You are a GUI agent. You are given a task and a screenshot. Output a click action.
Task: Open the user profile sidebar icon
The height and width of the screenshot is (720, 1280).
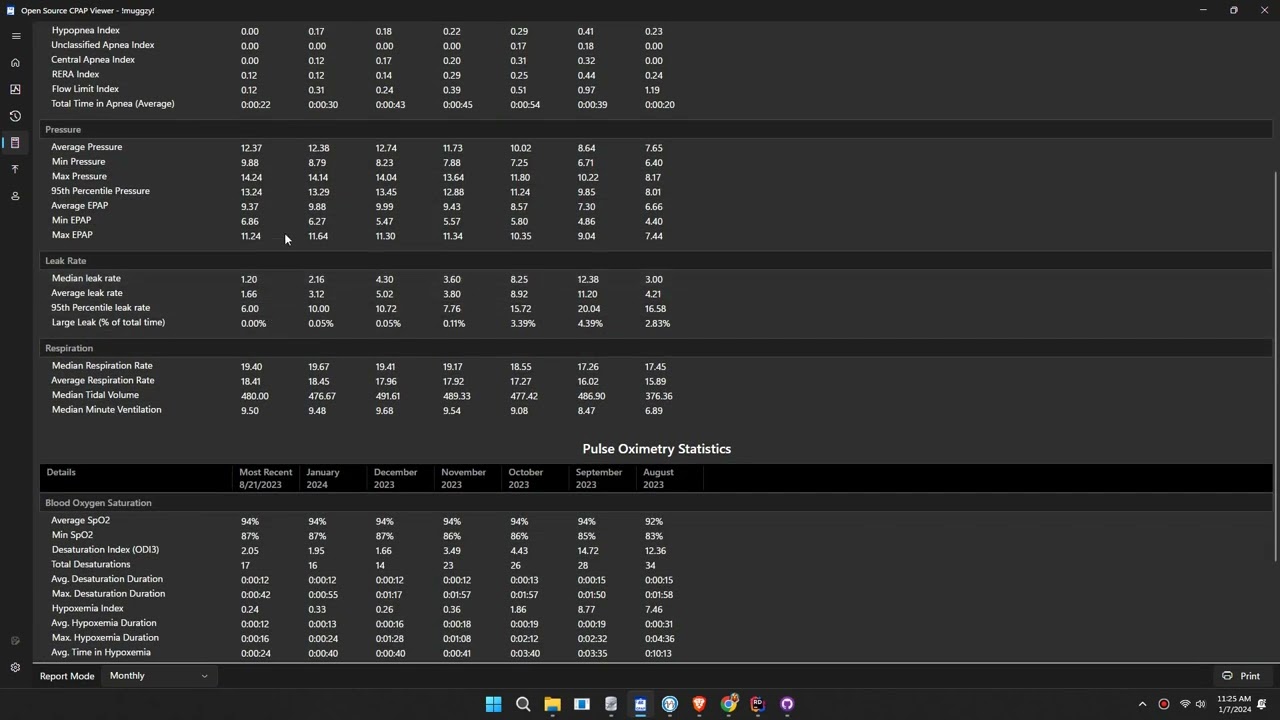pyautogui.click(x=15, y=196)
